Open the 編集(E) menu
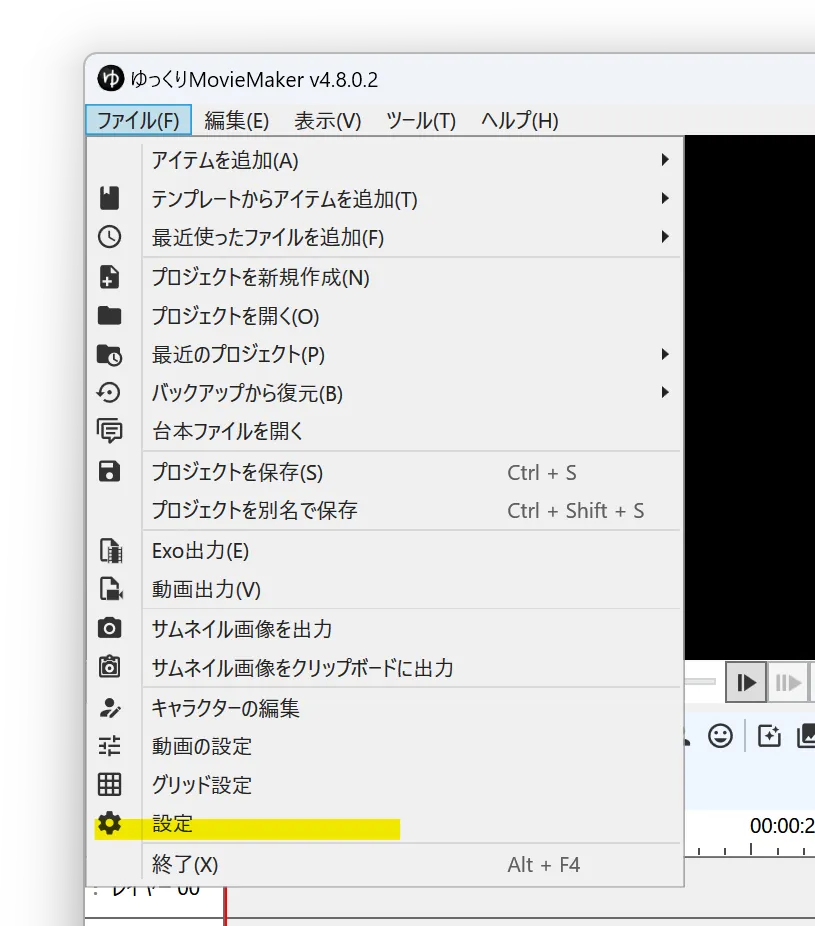The height and width of the screenshot is (926, 815). pyautogui.click(x=236, y=120)
